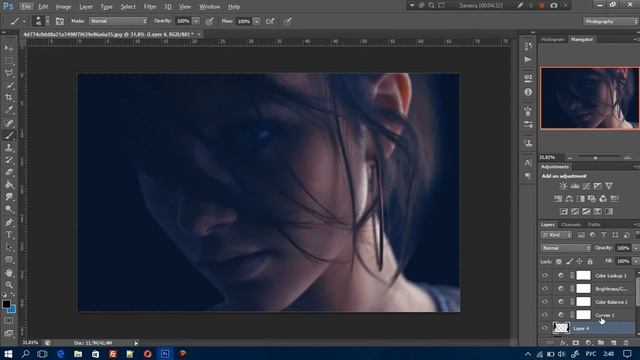Image resolution: width=640 pixels, height=360 pixels.
Task: Add a Hue/Saturation adjustment from Adjustments panel
Action: (558, 199)
